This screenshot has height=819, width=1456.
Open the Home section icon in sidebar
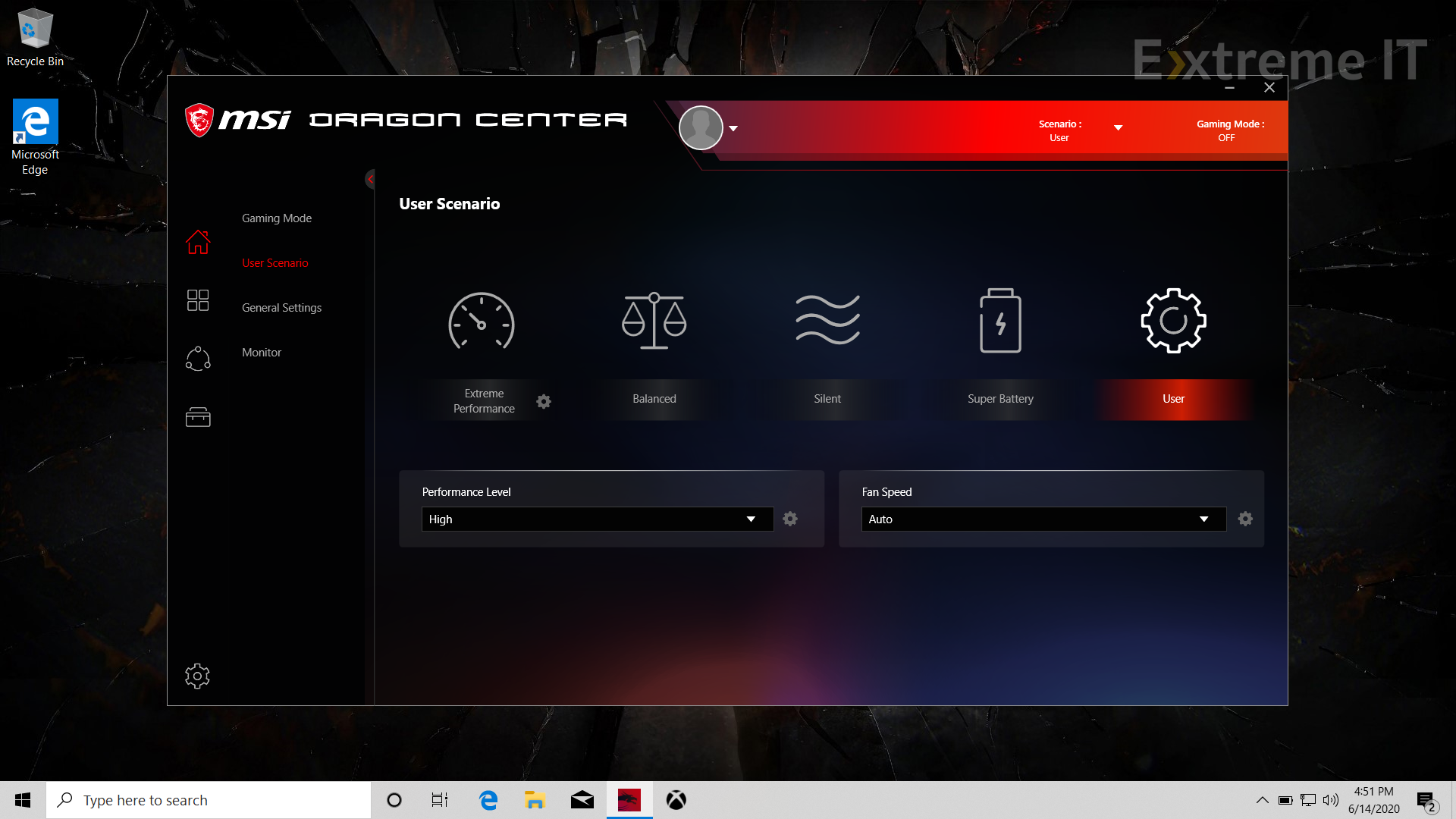(198, 242)
